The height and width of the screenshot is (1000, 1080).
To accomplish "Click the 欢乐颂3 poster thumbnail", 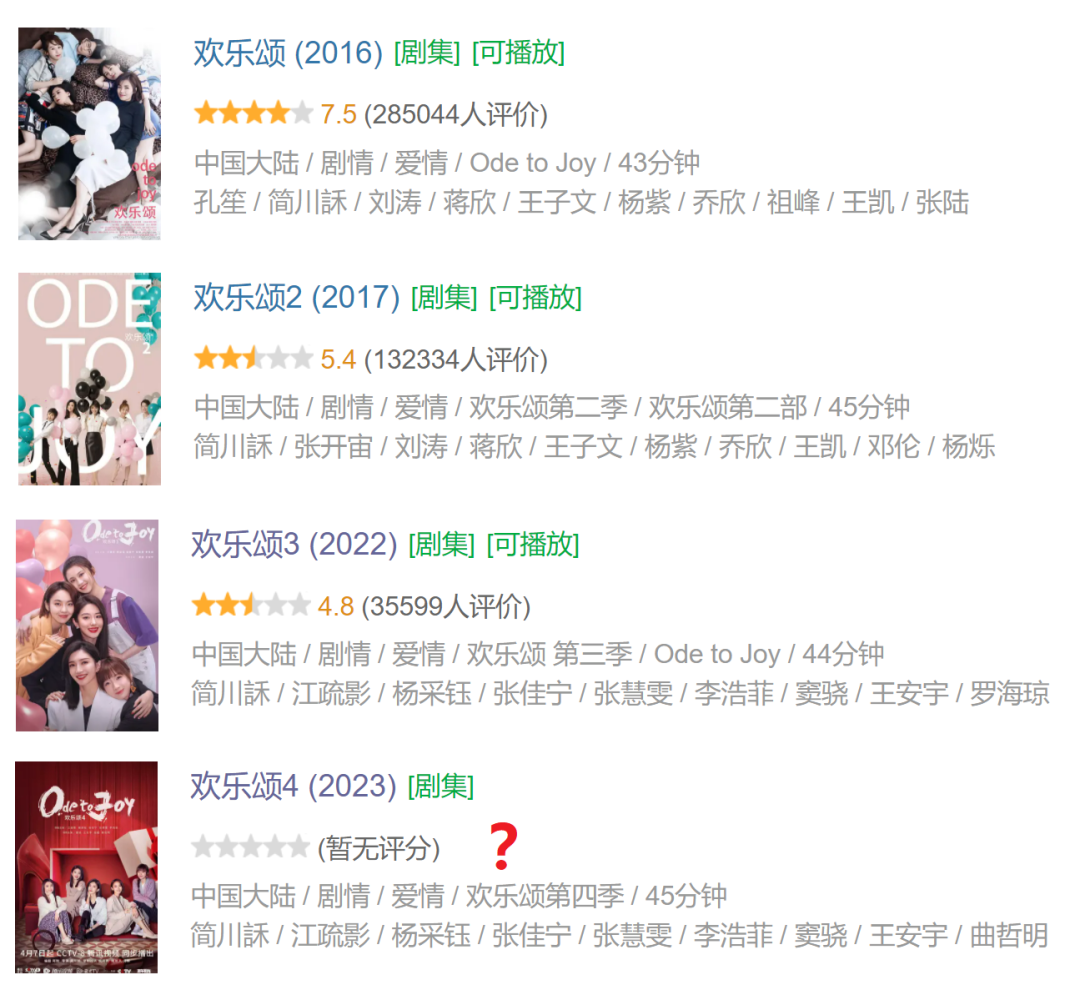I will click(87, 625).
